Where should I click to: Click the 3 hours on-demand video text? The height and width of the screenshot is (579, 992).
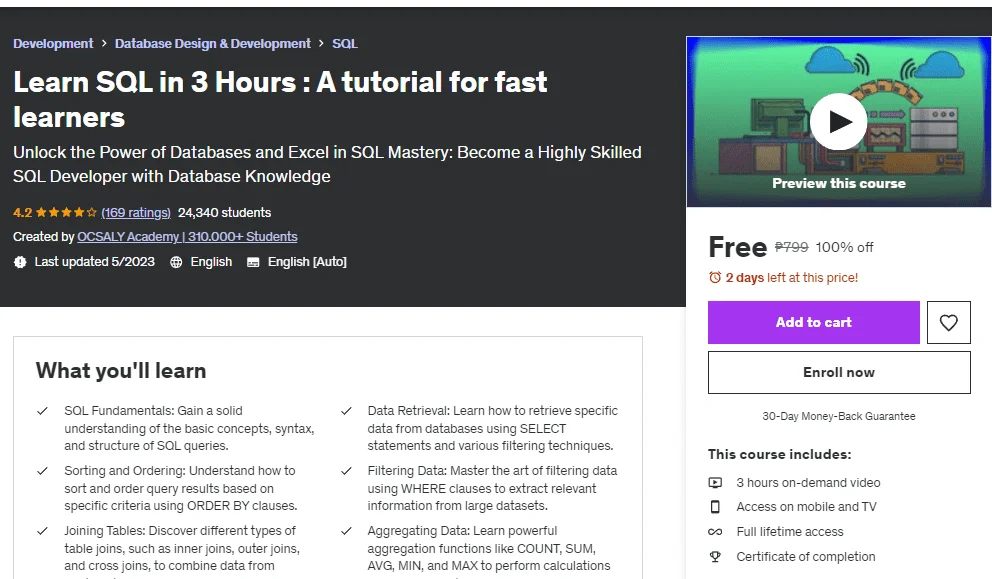[809, 483]
